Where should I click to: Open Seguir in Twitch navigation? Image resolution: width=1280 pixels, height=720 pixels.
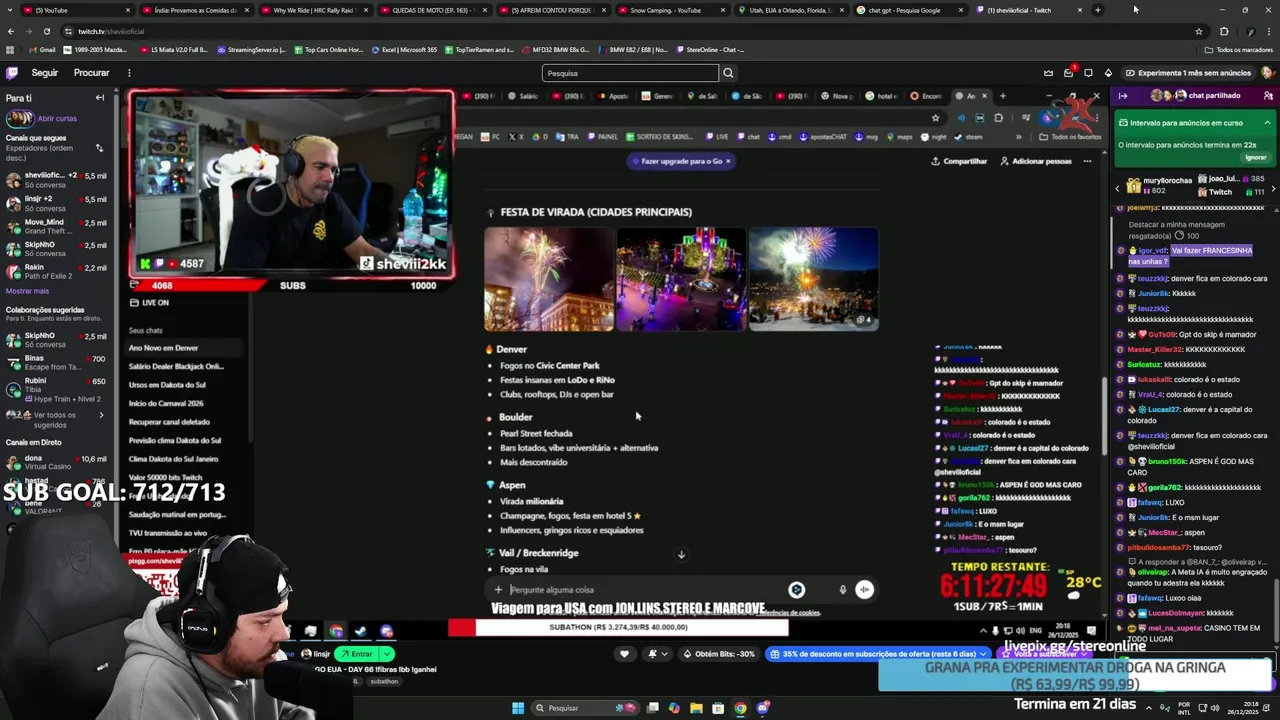[x=45, y=73]
